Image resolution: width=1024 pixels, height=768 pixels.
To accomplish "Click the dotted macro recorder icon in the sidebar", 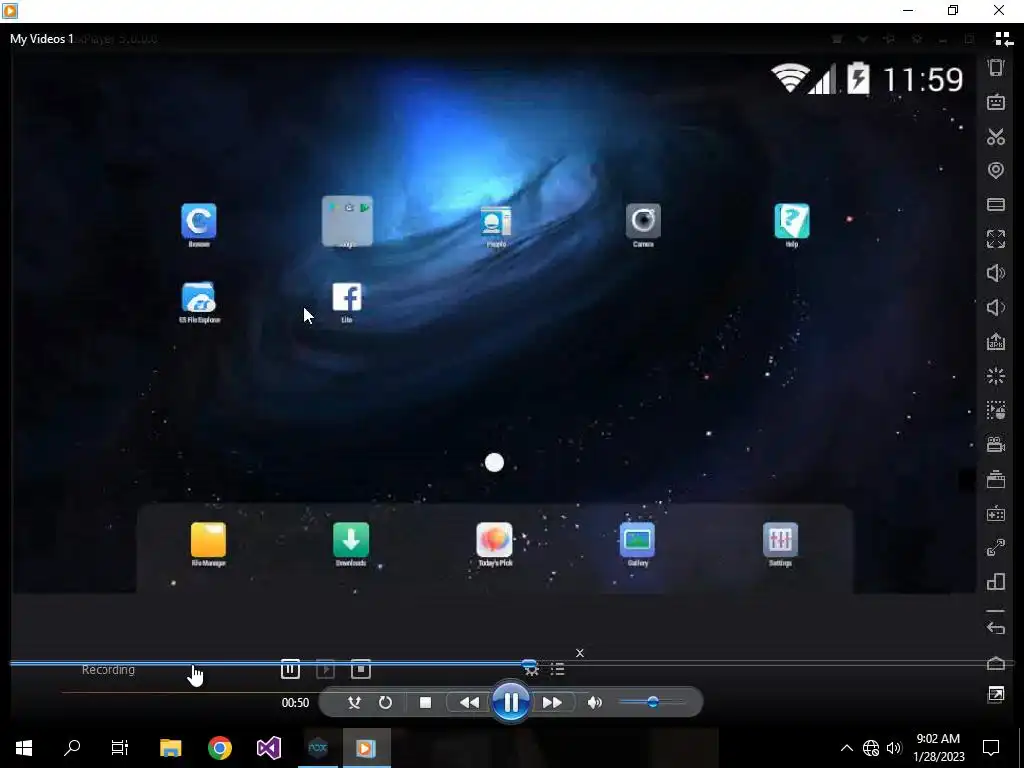I will coord(995,410).
